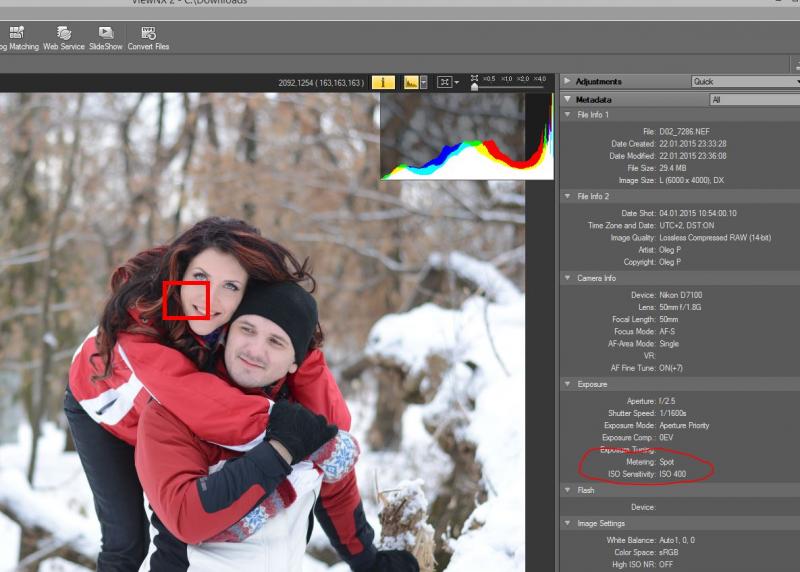Click Focus Mode value AF-S

click(x=667, y=332)
